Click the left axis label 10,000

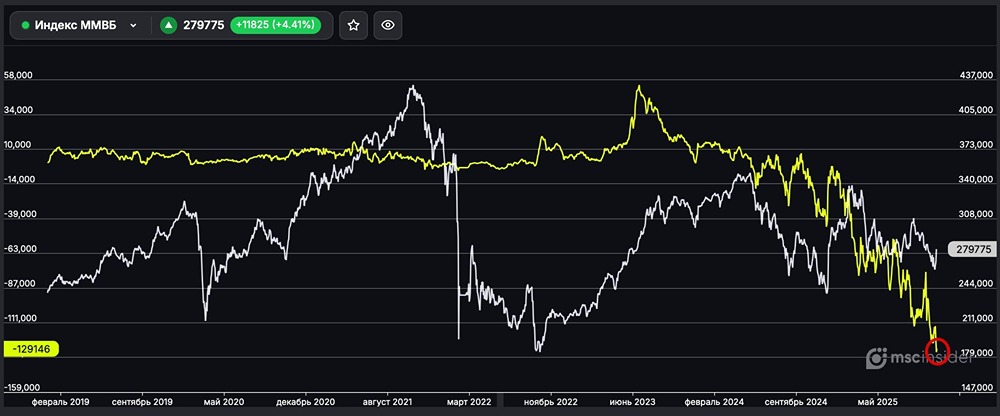18,145
